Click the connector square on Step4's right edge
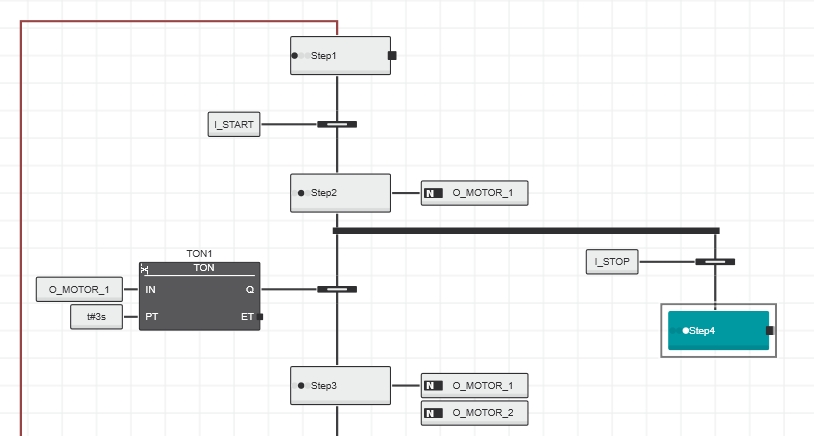This screenshot has width=814, height=436. pos(770,330)
